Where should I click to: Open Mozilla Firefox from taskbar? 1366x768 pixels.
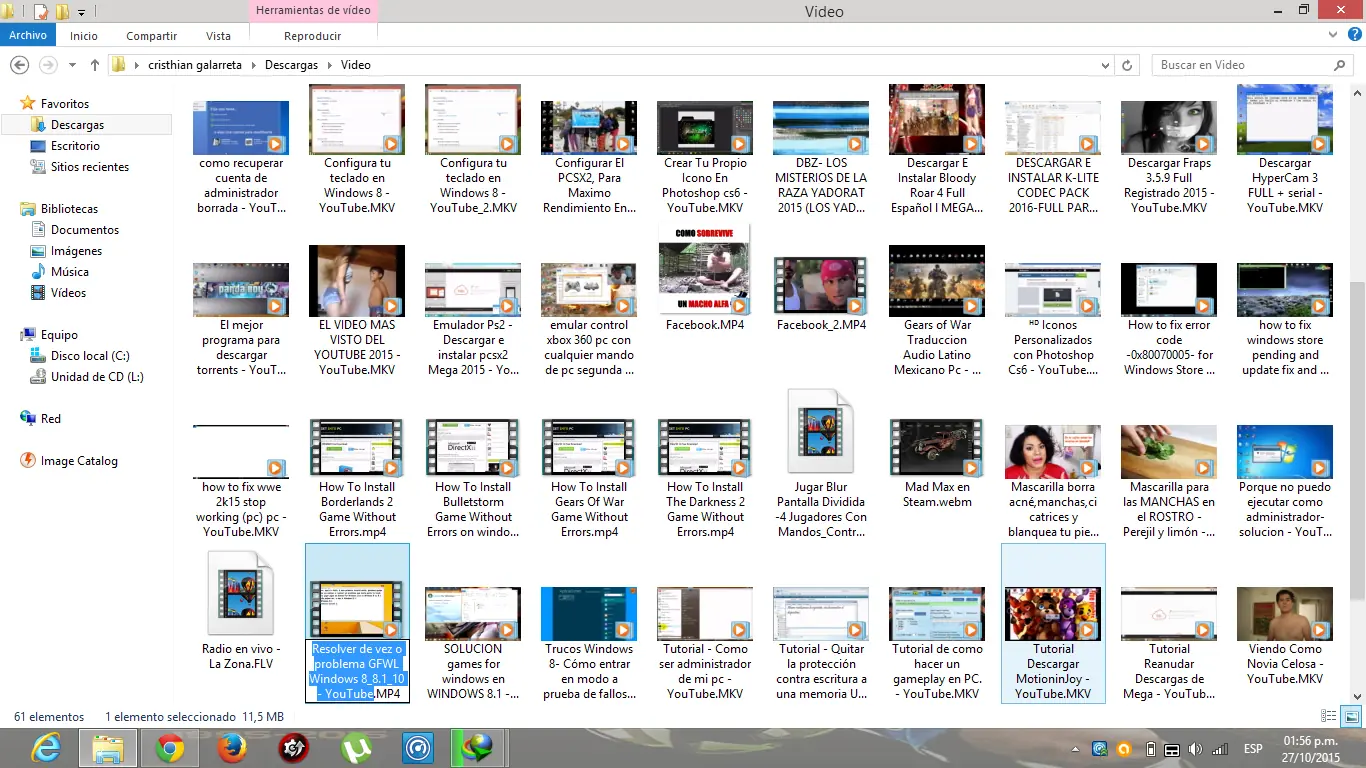pos(231,748)
